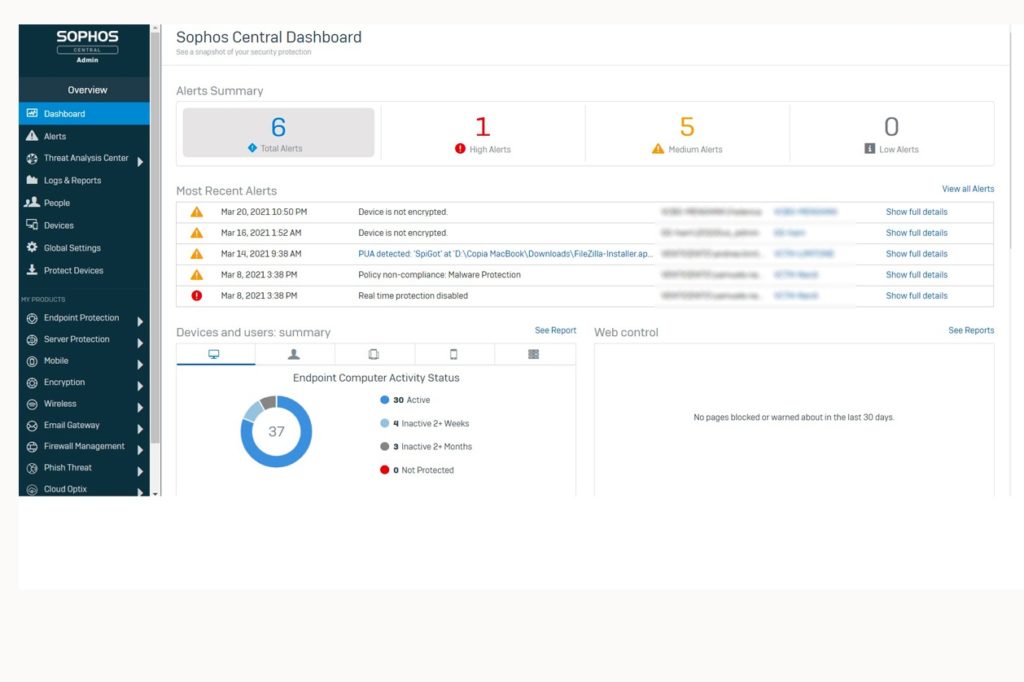1024x682 pixels.
Task: Expand the Email Gateway arrow
Action: pos(140,429)
